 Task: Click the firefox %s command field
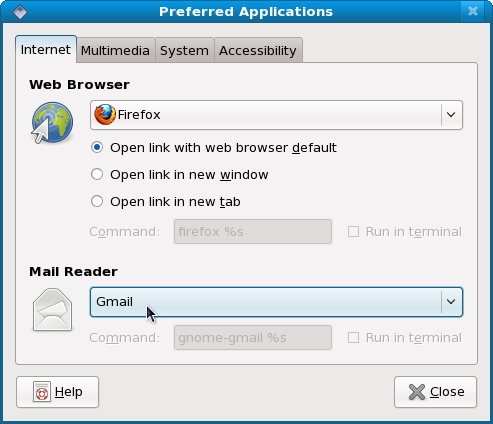[253, 232]
